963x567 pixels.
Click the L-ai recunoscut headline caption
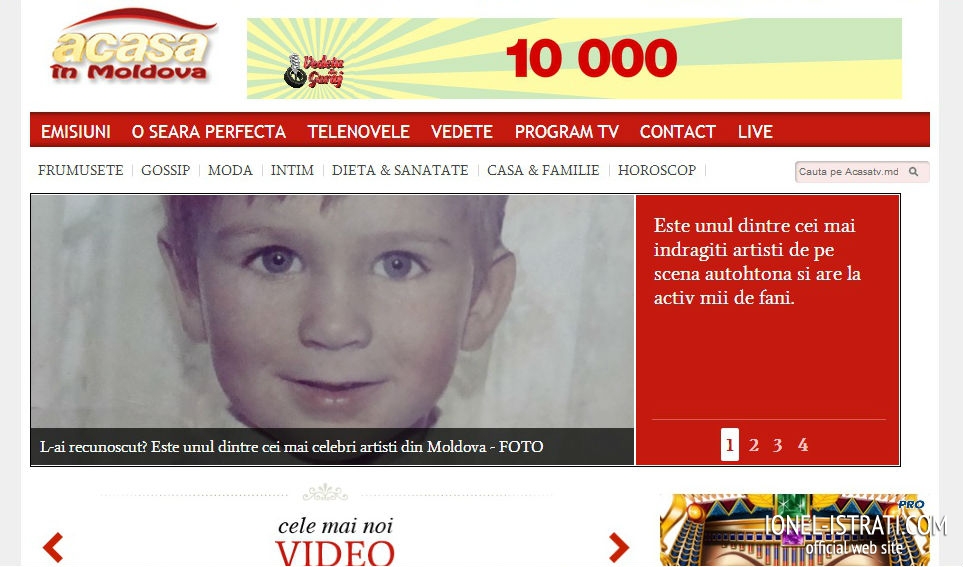coord(291,447)
